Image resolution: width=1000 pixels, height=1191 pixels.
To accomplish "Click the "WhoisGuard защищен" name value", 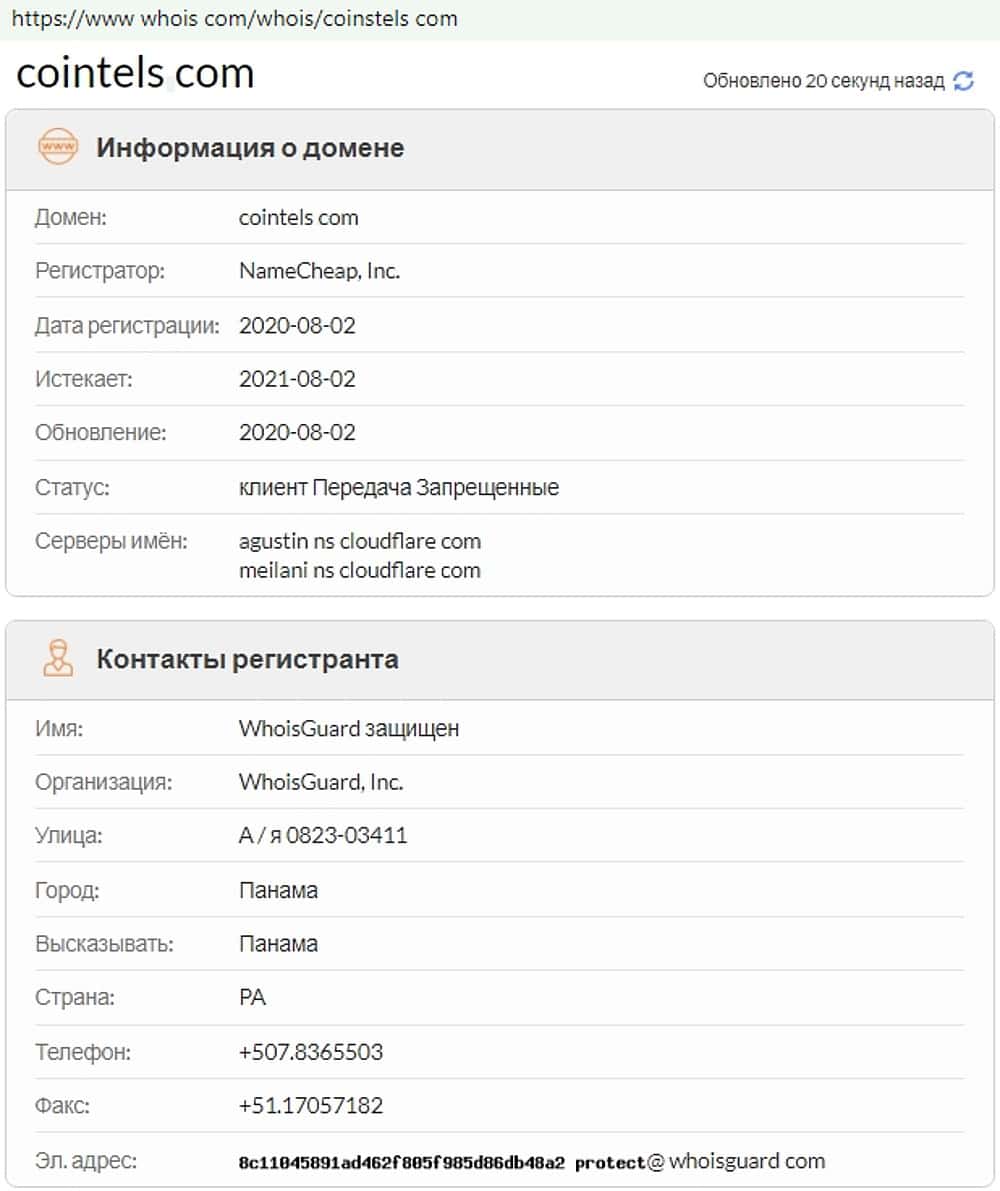I will pos(349,728).
